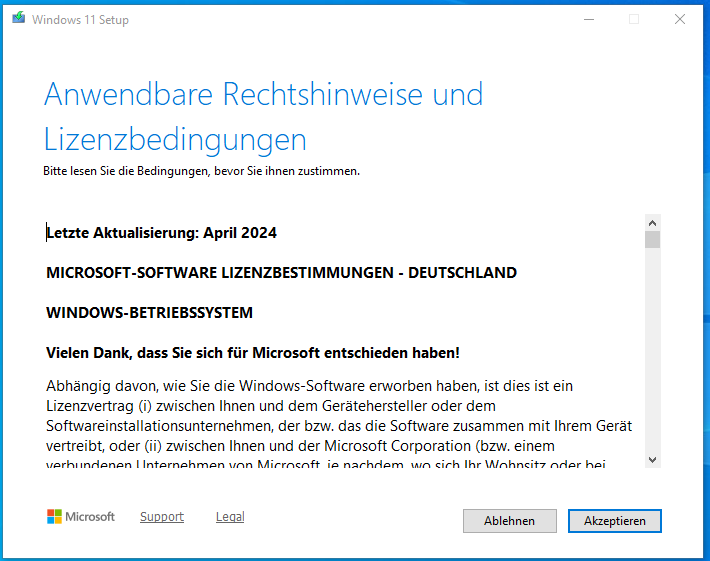Screen dimensions: 710x561
Task: Click the empty scrollbar track below the thumb
Action: 652,350
